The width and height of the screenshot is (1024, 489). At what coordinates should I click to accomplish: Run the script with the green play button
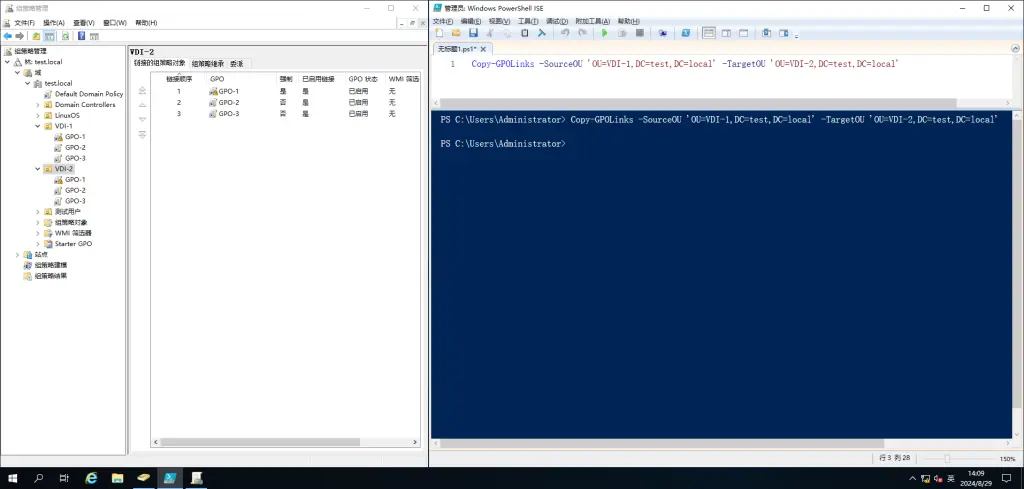pos(604,33)
